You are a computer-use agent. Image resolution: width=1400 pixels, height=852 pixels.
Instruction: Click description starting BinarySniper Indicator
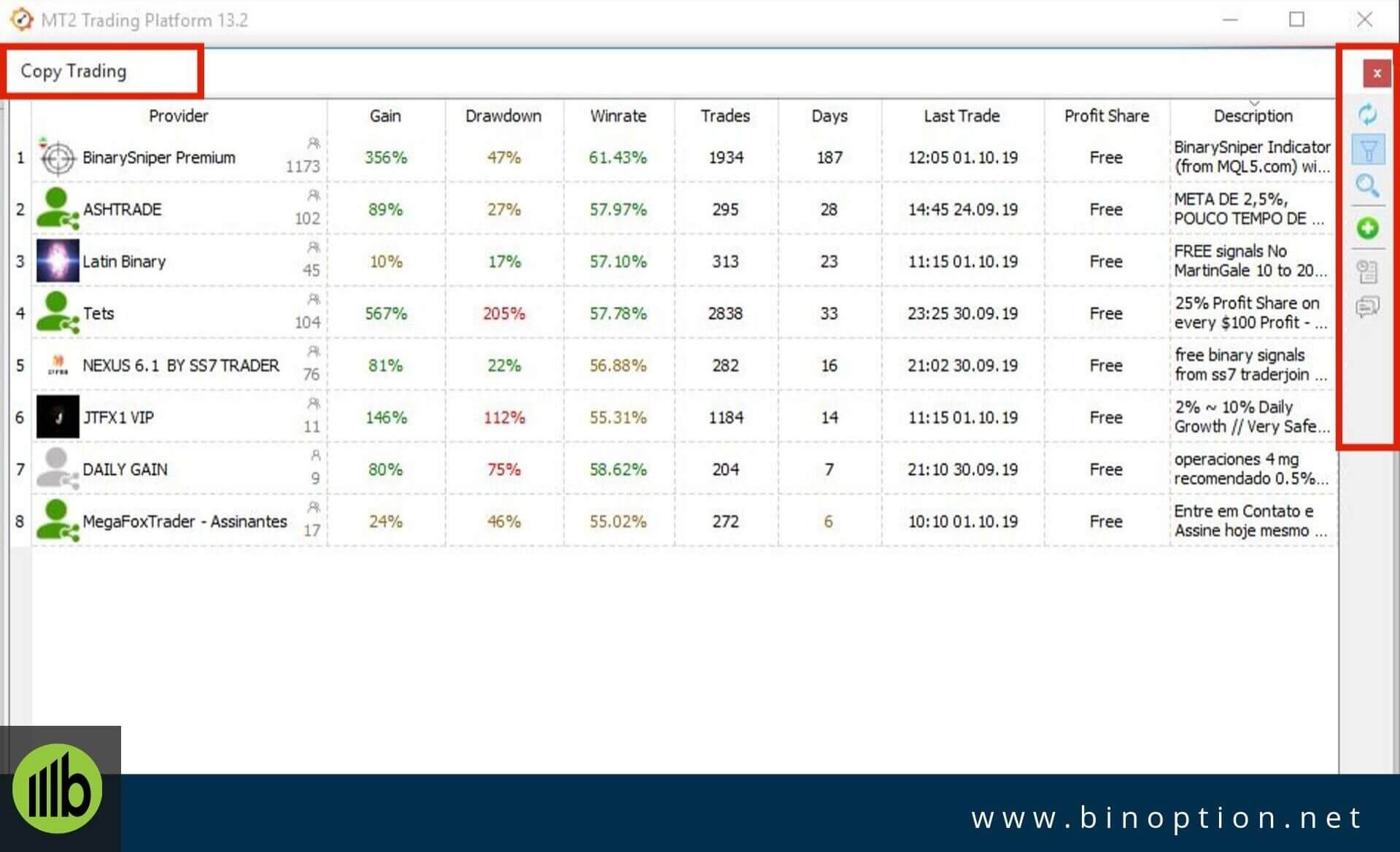coord(1252,156)
